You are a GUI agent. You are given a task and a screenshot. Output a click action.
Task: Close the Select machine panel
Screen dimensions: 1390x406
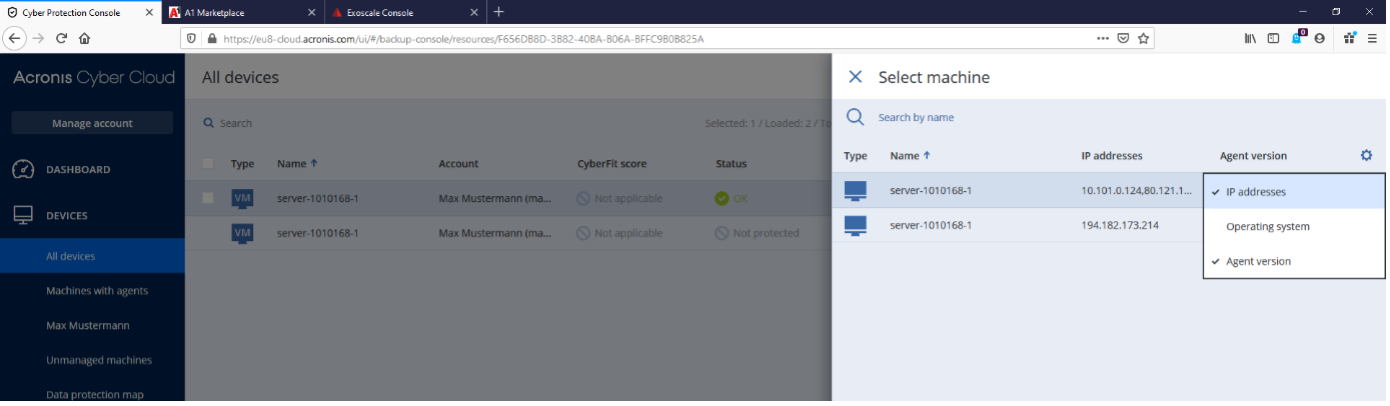click(855, 77)
